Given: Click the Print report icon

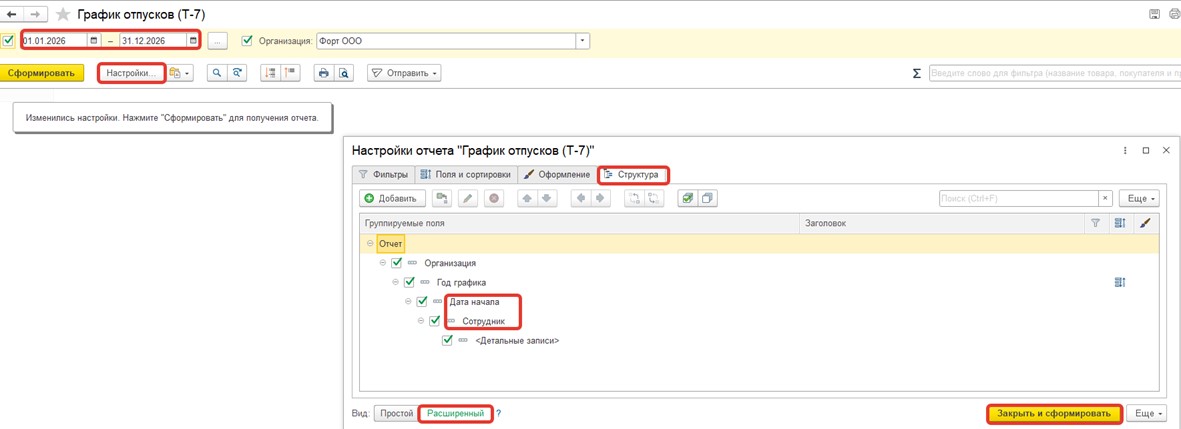Looking at the screenshot, I should tap(322, 73).
